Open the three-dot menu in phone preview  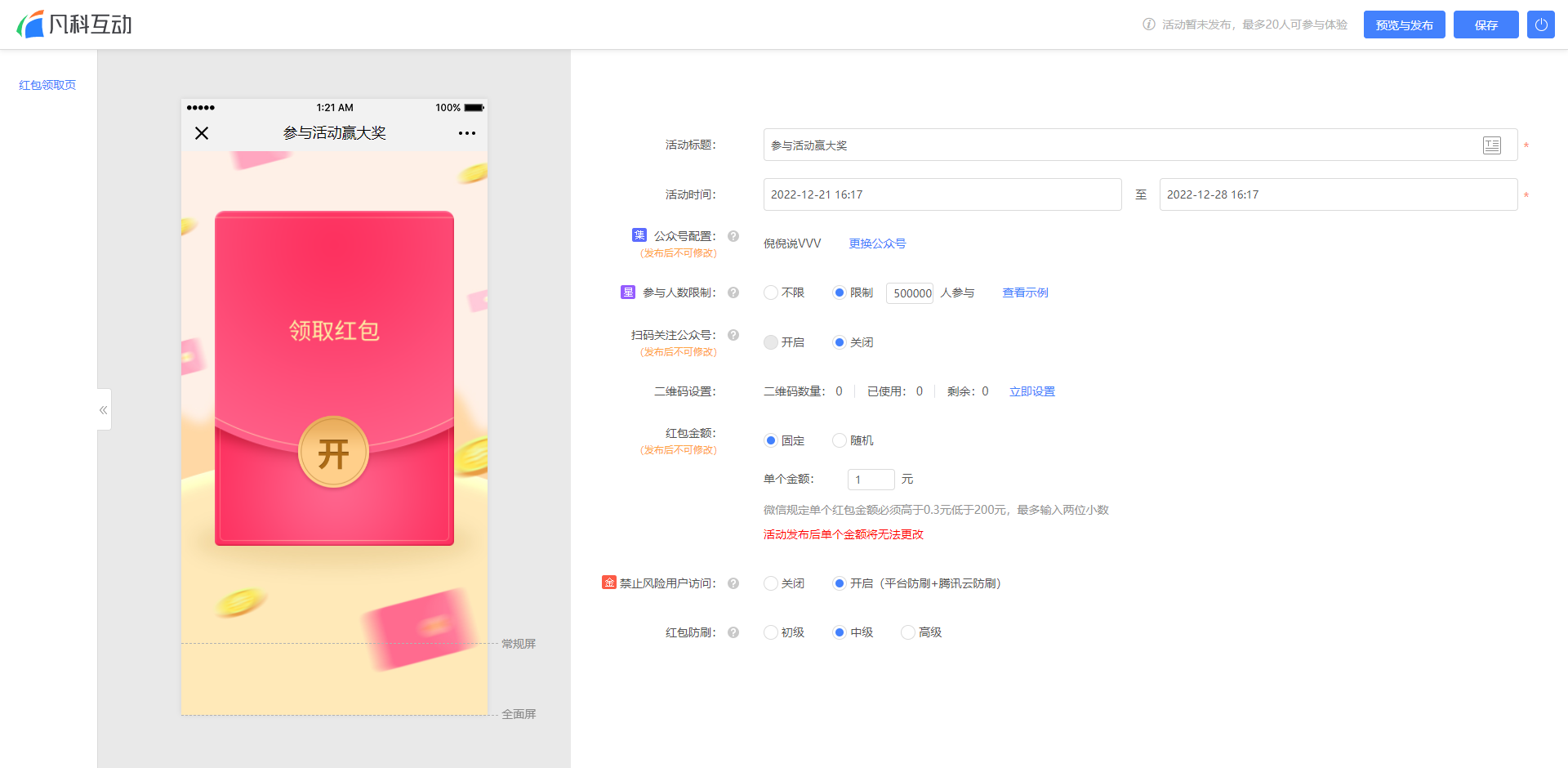click(467, 133)
